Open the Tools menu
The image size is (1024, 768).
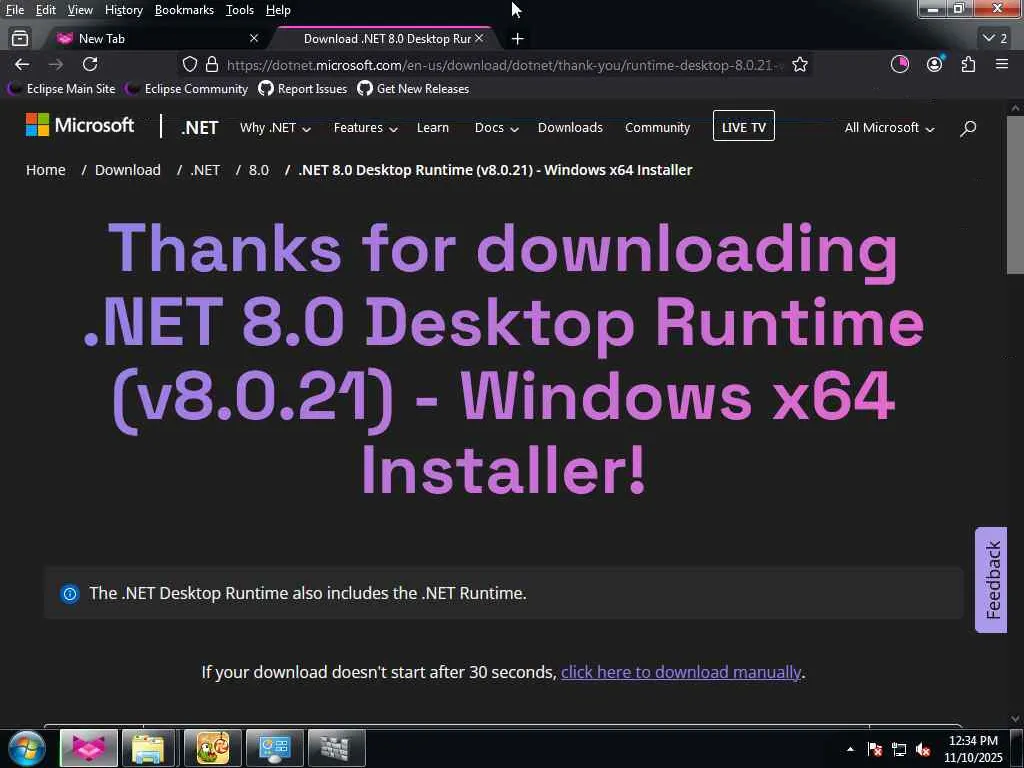coord(240,10)
